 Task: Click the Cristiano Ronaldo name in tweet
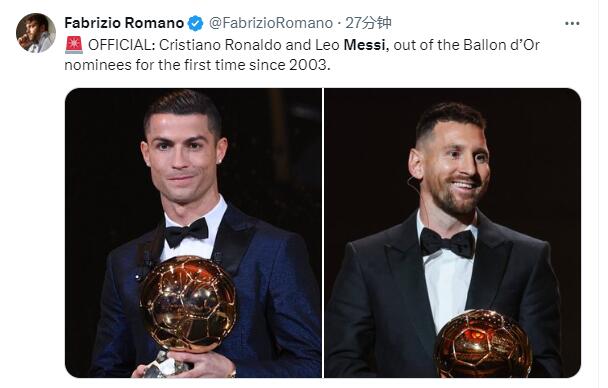pyautogui.click(x=220, y=45)
